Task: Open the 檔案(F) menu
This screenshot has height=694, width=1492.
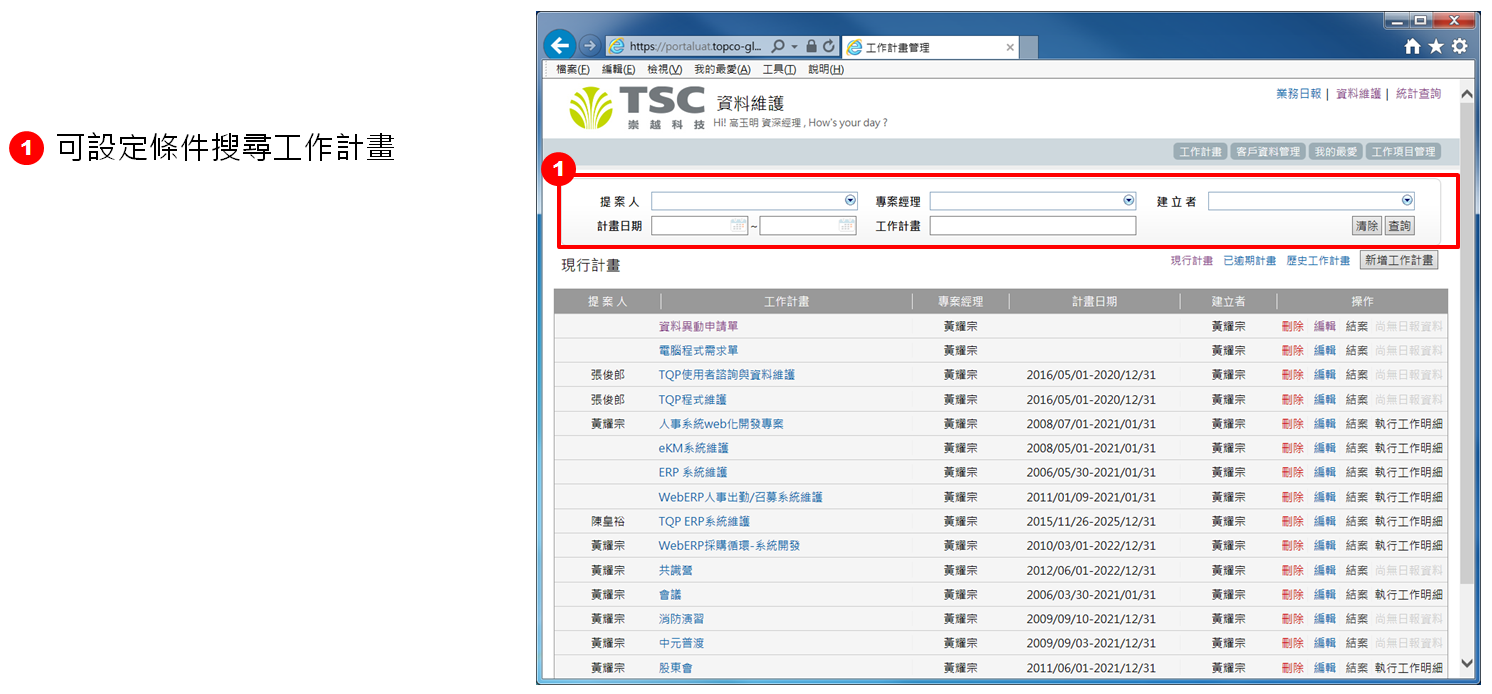Action: click(x=572, y=69)
